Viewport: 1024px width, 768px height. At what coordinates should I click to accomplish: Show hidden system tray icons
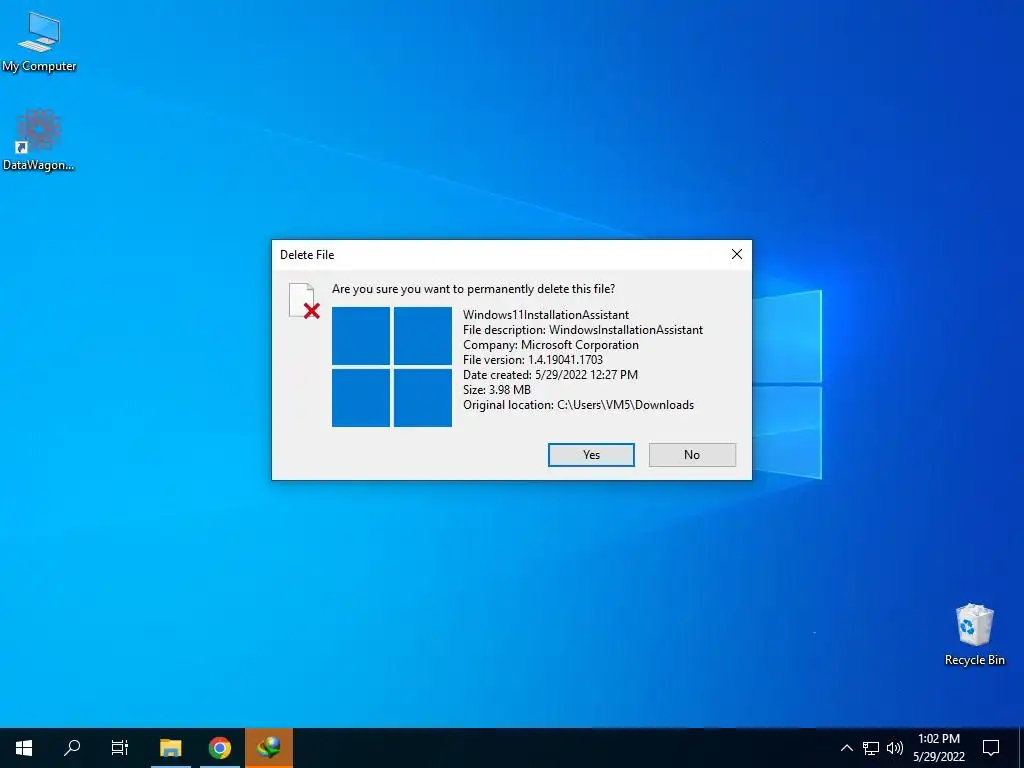[x=846, y=748]
